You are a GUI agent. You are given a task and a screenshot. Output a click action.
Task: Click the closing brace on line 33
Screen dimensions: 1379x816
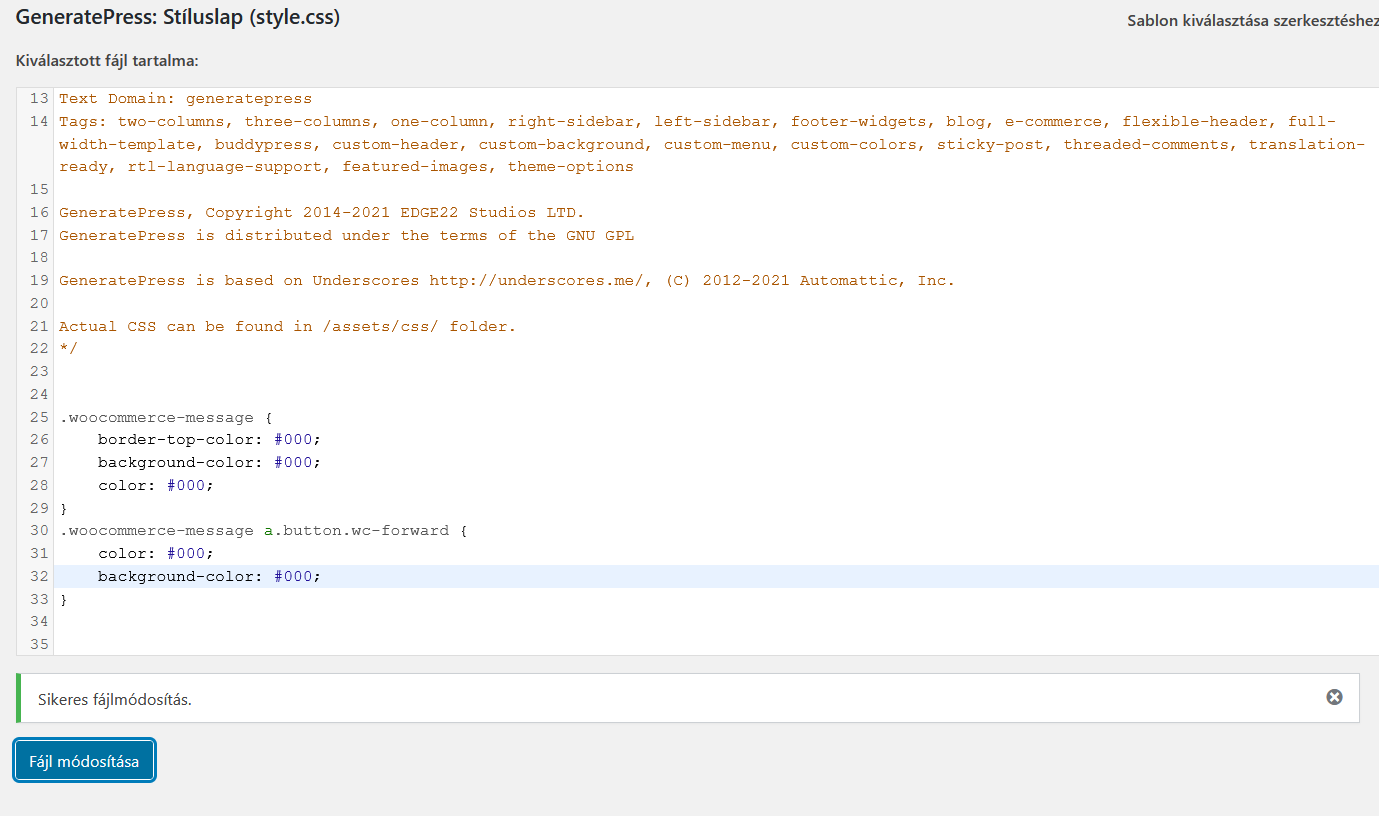point(64,599)
